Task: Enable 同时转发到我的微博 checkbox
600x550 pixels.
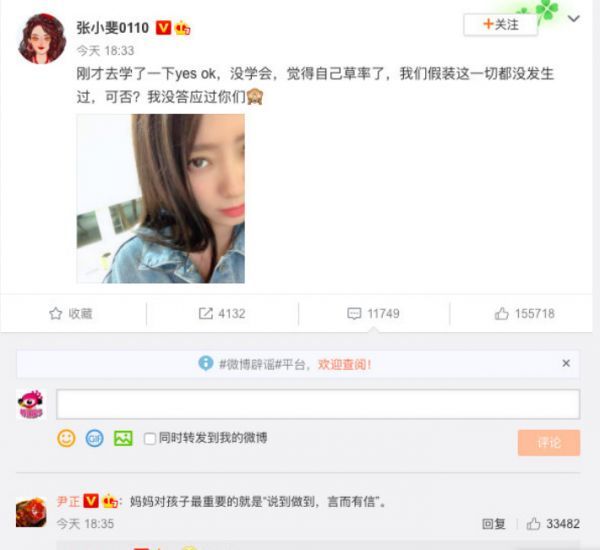Action: click(150, 439)
